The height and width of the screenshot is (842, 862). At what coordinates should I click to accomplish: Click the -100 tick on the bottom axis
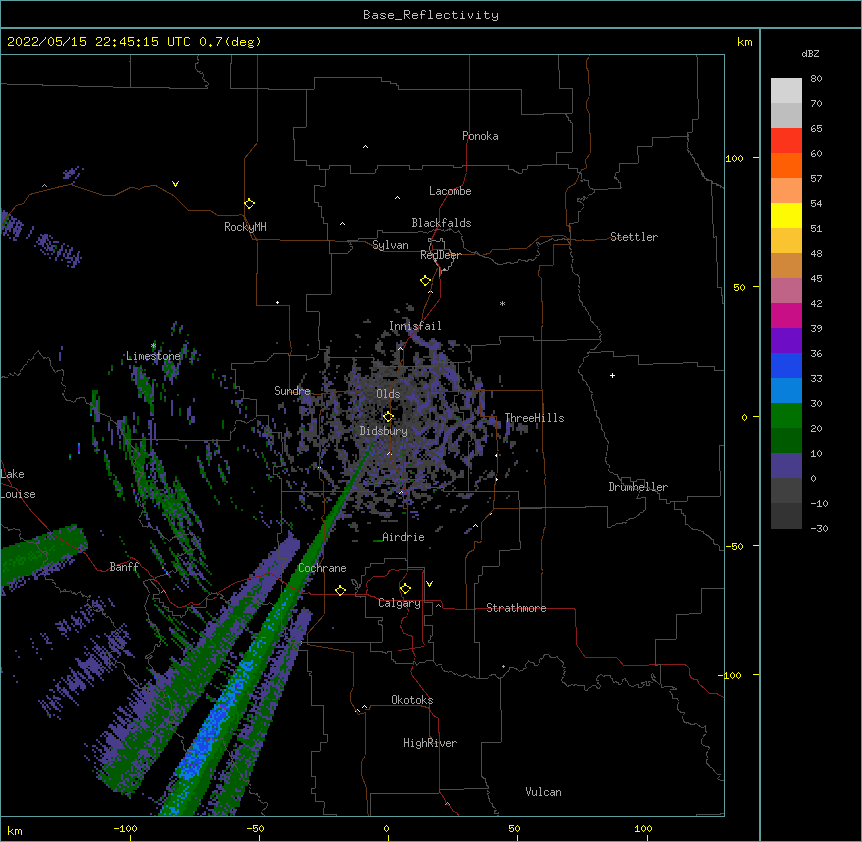tap(125, 828)
